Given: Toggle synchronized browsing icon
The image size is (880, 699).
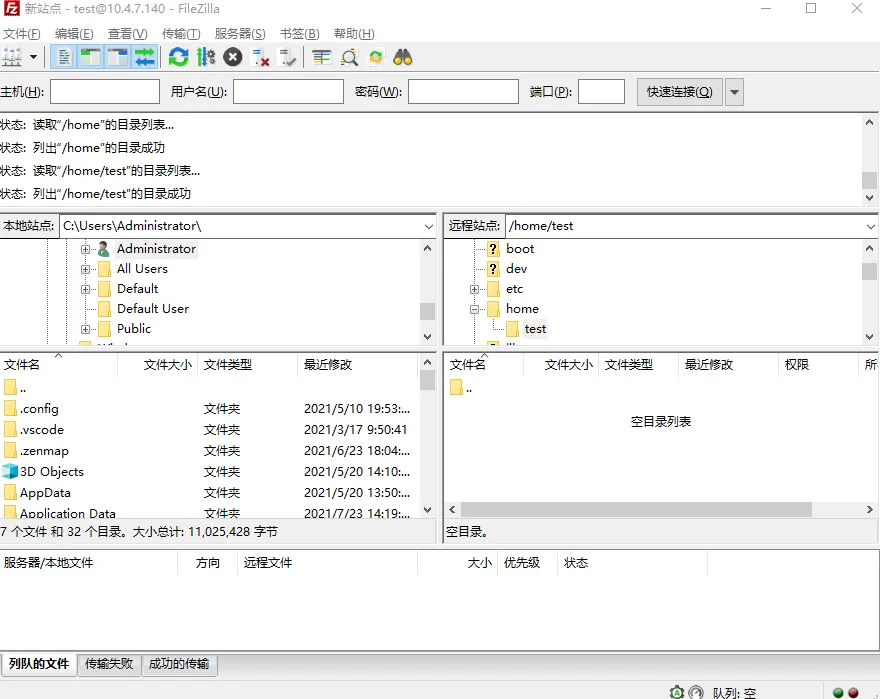Looking at the screenshot, I should [376, 57].
